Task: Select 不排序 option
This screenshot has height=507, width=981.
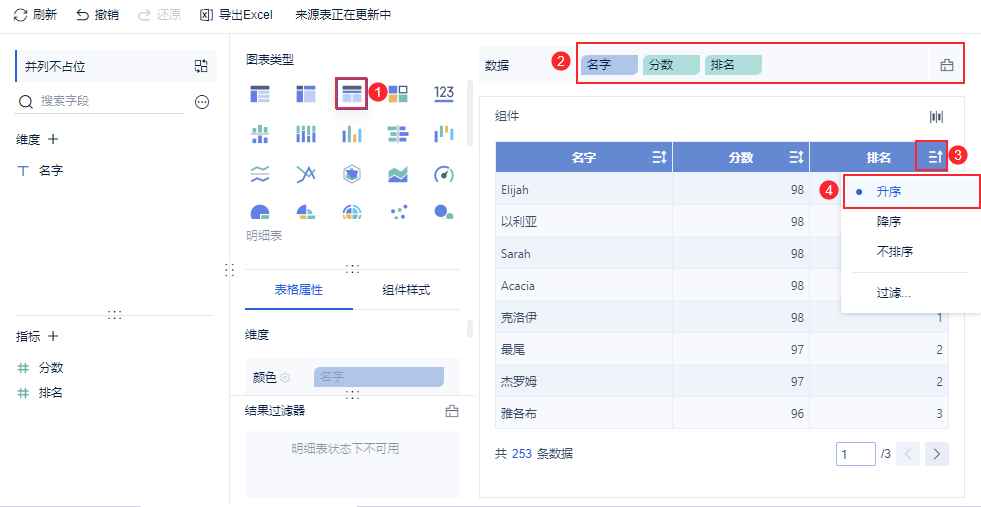Action: coord(895,252)
